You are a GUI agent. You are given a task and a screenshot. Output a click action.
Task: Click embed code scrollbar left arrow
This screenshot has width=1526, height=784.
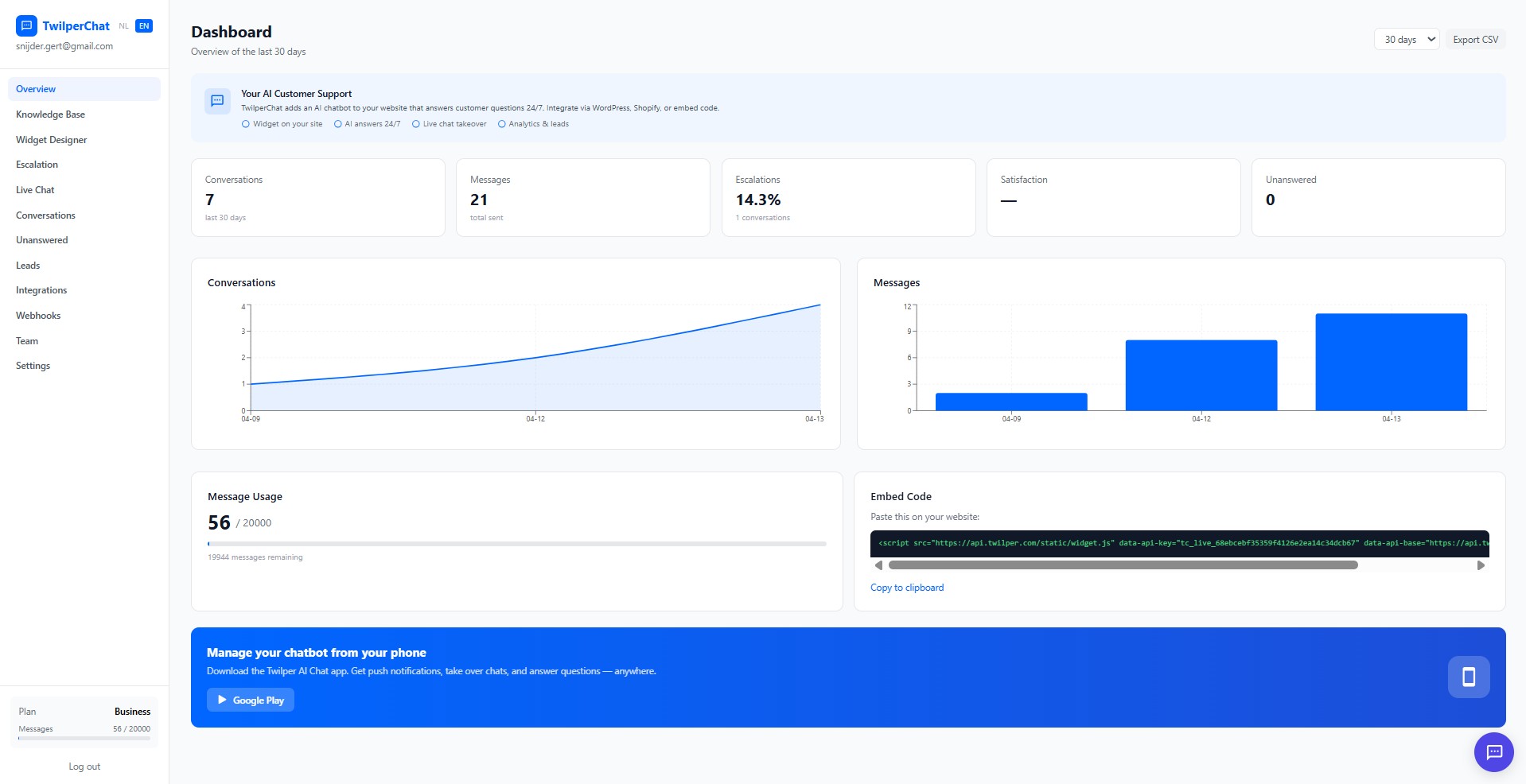tap(878, 565)
